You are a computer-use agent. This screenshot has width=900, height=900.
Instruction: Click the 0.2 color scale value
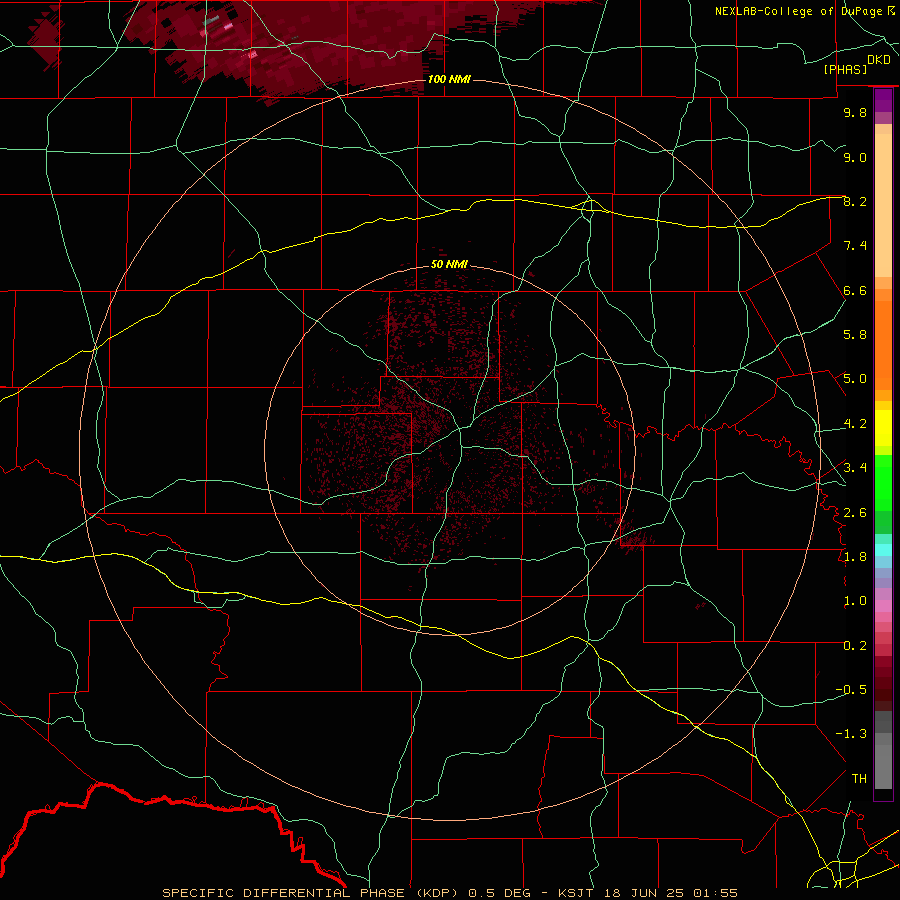[855, 646]
